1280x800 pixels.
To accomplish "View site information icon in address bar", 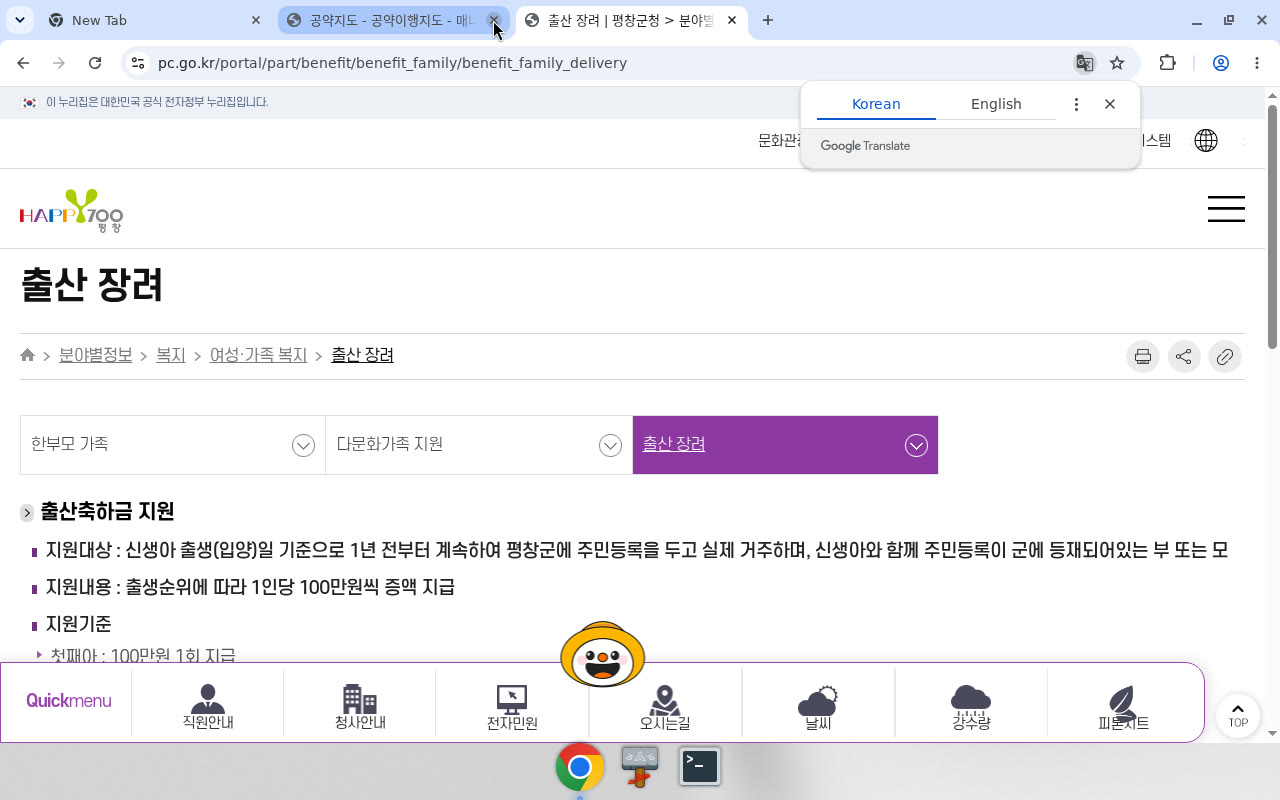I will point(138,63).
